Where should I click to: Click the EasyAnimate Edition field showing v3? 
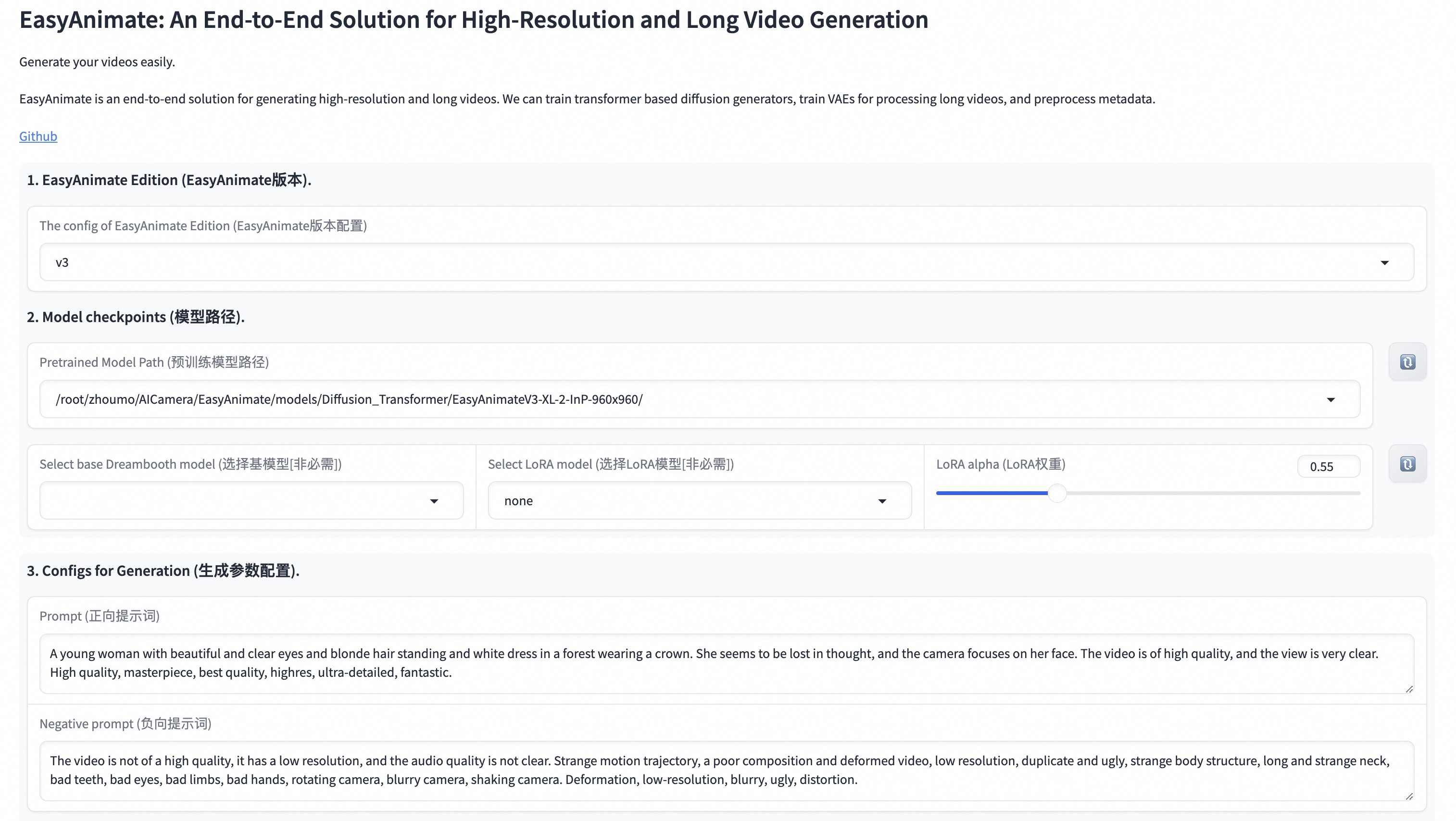click(726, 262)
